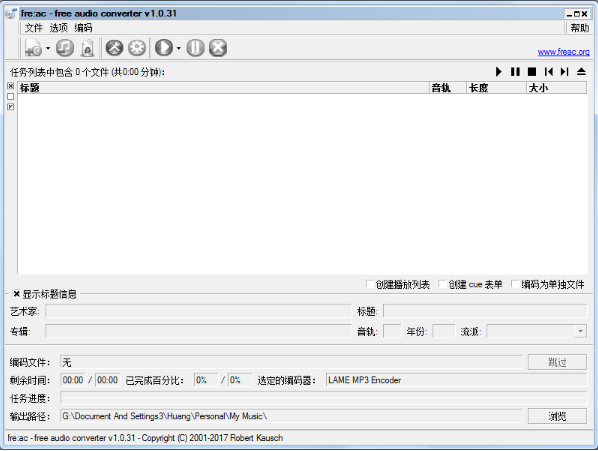
Task: Click the 年份 input field
Action: pyautogui.click(x=444, y=331)
